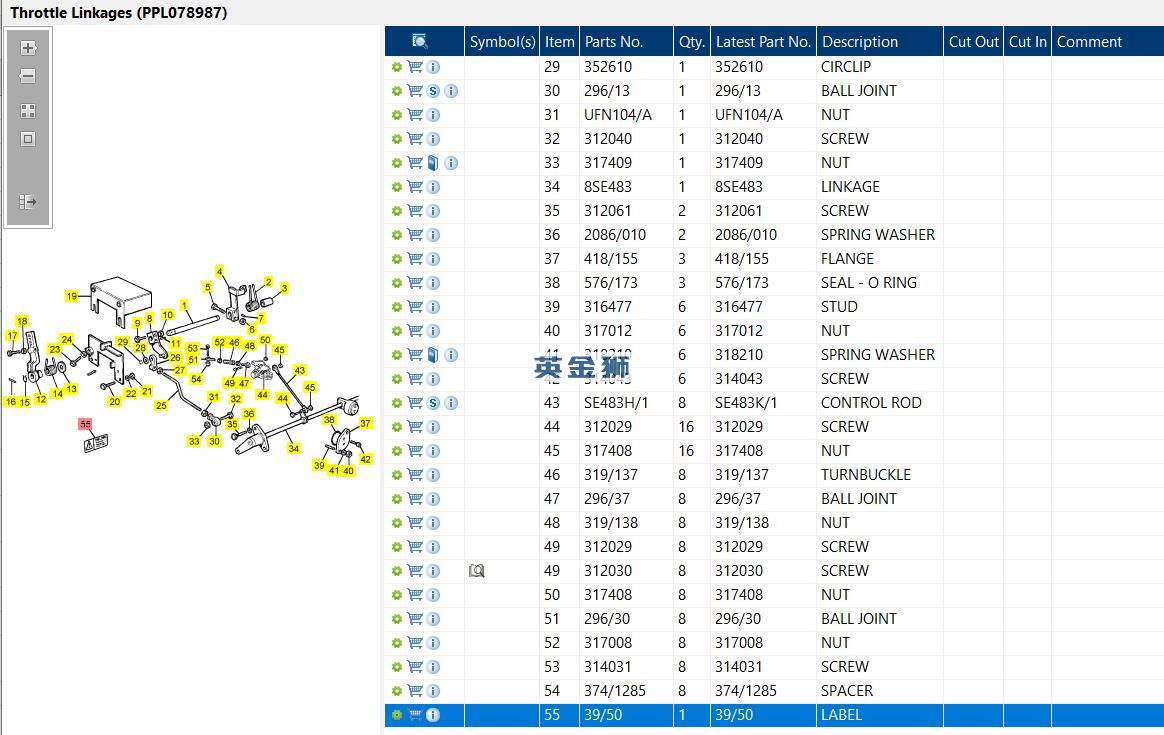1164x735 pixels.
Task: Zoom out of the parts diagram
Action: point(27,76)
